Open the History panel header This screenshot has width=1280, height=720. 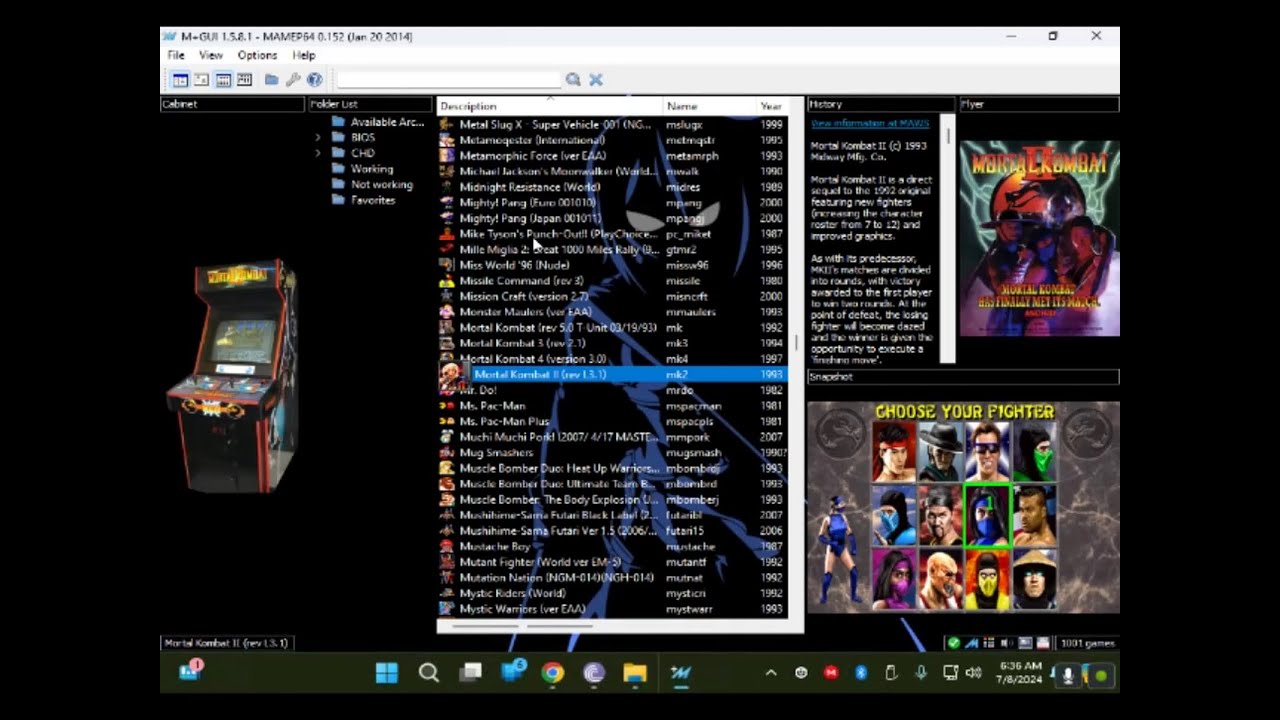[x=881, y=104]
